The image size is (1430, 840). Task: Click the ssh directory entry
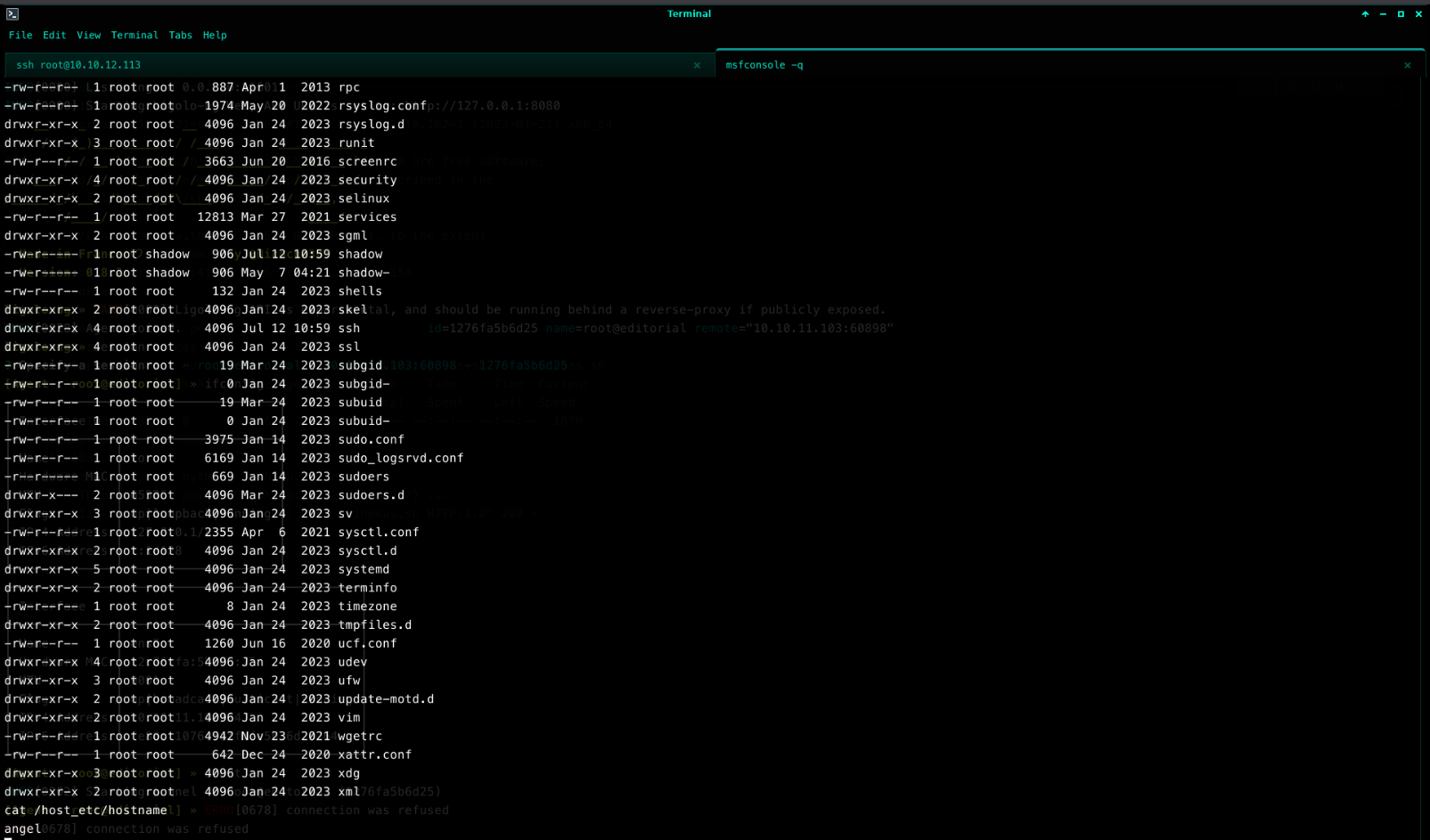coord(349,329)
